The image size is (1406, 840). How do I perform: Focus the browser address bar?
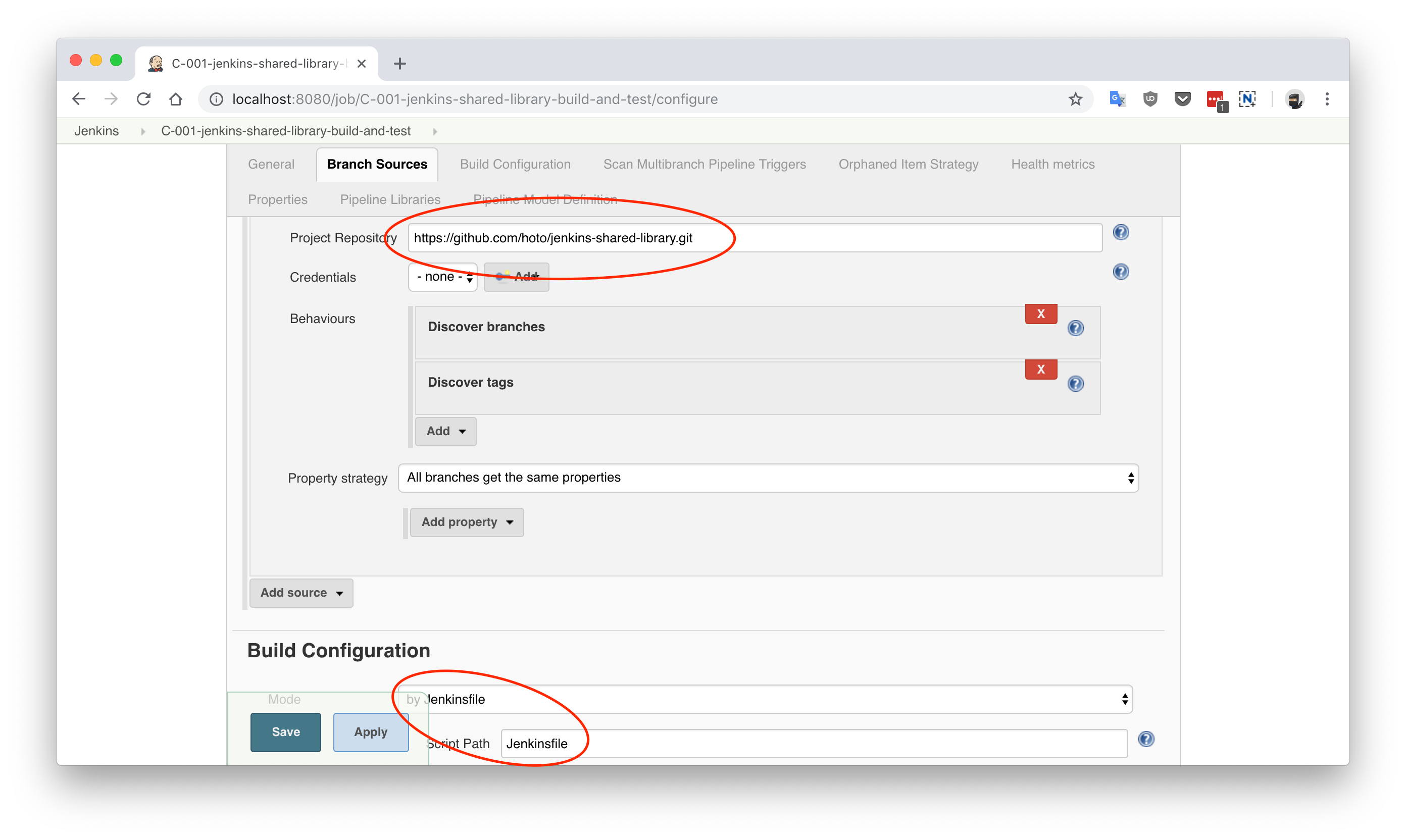click(645, 99)
